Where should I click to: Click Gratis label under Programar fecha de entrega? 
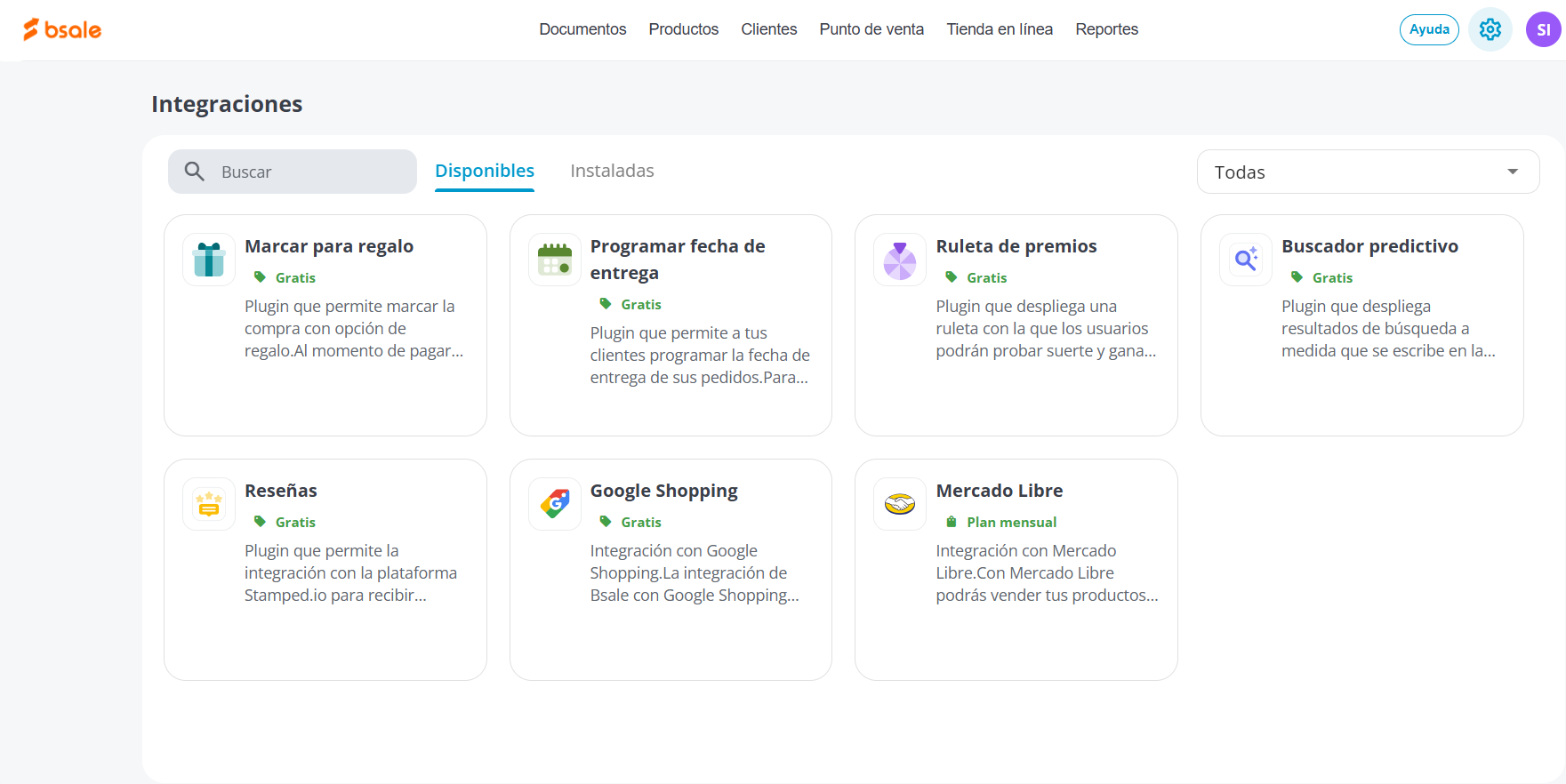pos(641,304)
